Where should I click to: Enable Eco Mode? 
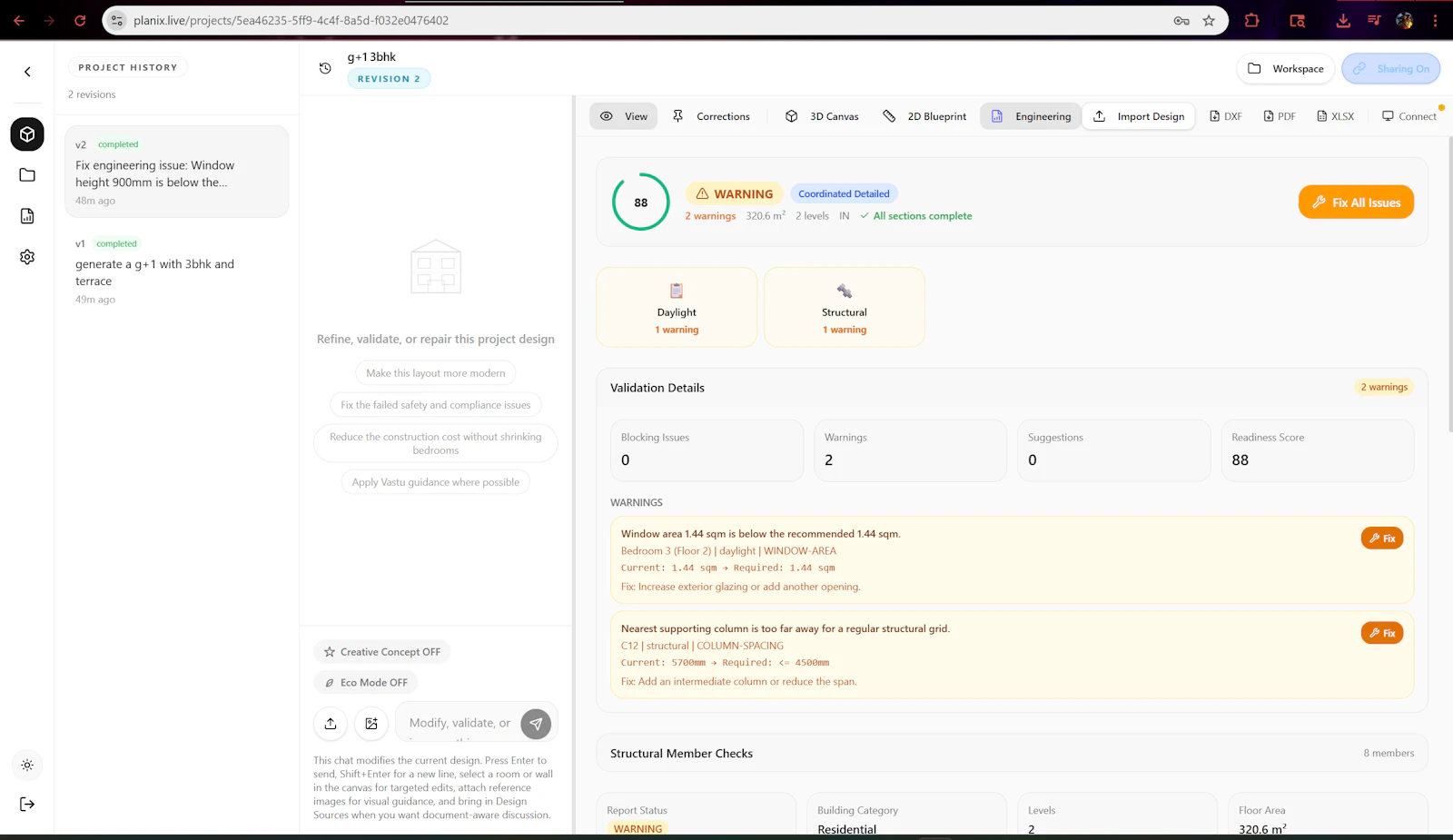point(365,681)
